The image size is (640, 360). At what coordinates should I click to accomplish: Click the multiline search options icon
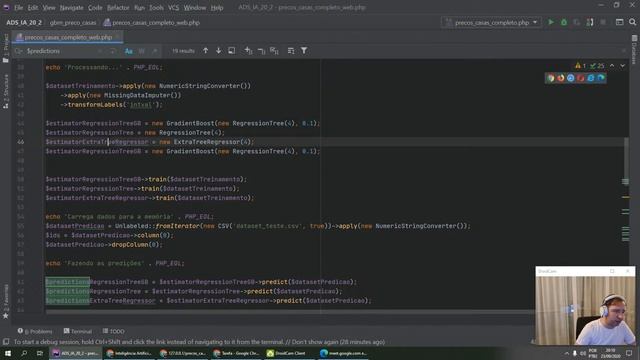[291, 51]
